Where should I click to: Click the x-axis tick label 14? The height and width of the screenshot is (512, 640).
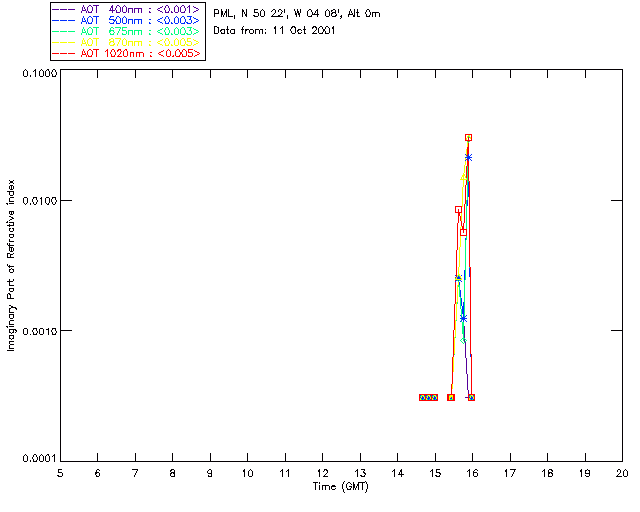pos(398,473)
